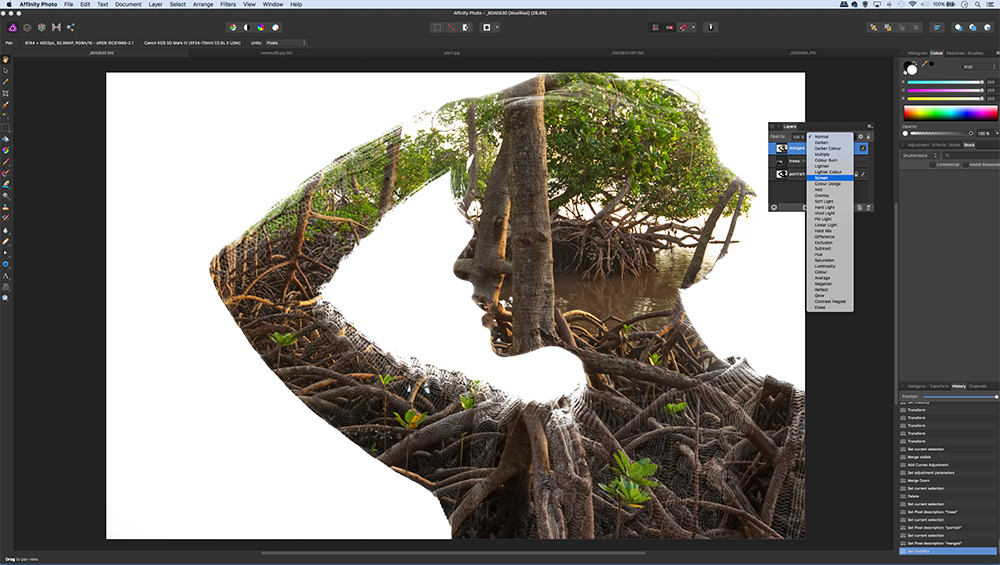Apply Auto Colours from toolbar
This screenshot has width=1000, height=565.
[x=261, y=27]
